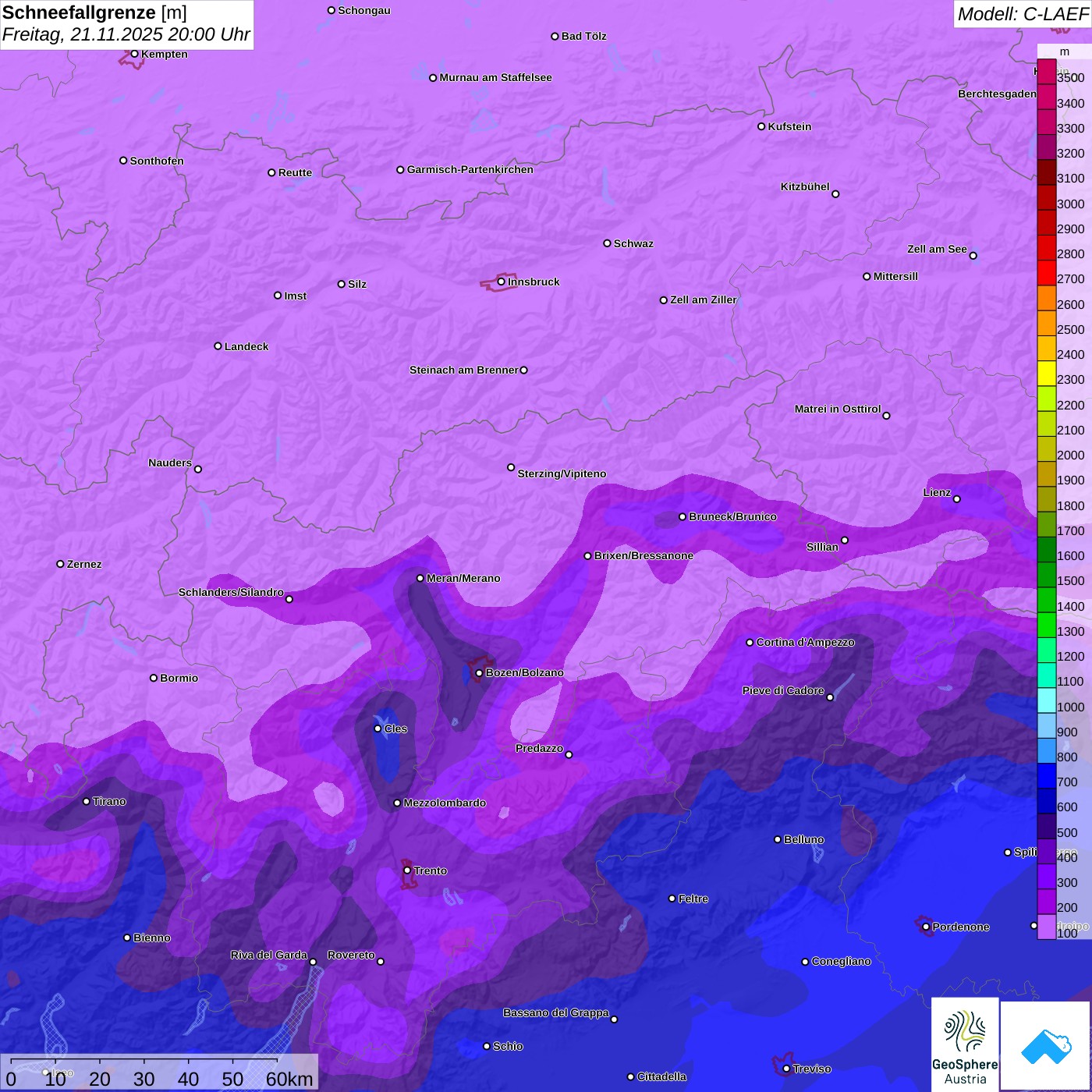Click the Cles location dot
Viewport: 1092px width, 1092px height.
(378, 729)
